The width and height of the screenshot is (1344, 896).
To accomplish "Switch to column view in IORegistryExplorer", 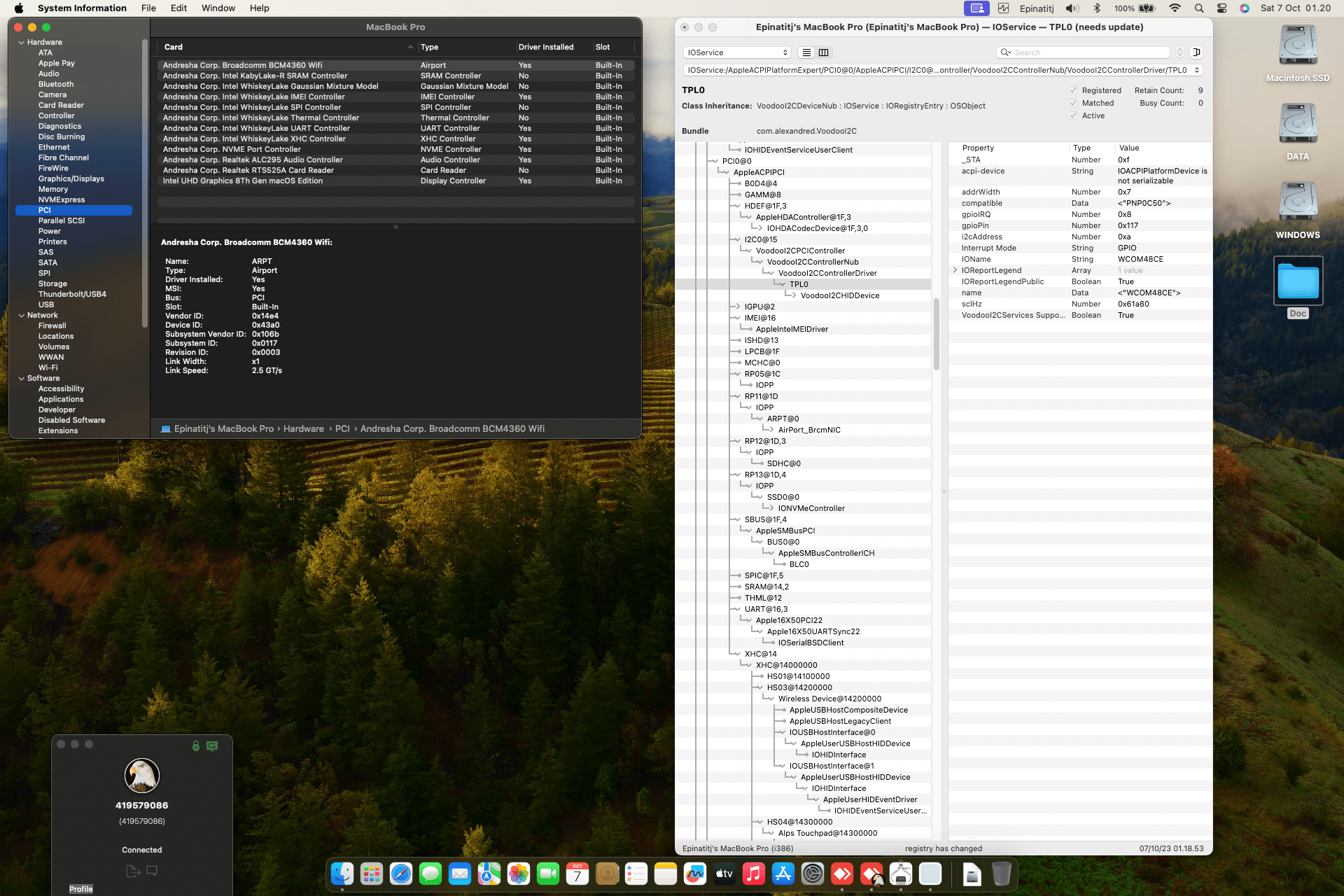I will (x=824, y=52).
